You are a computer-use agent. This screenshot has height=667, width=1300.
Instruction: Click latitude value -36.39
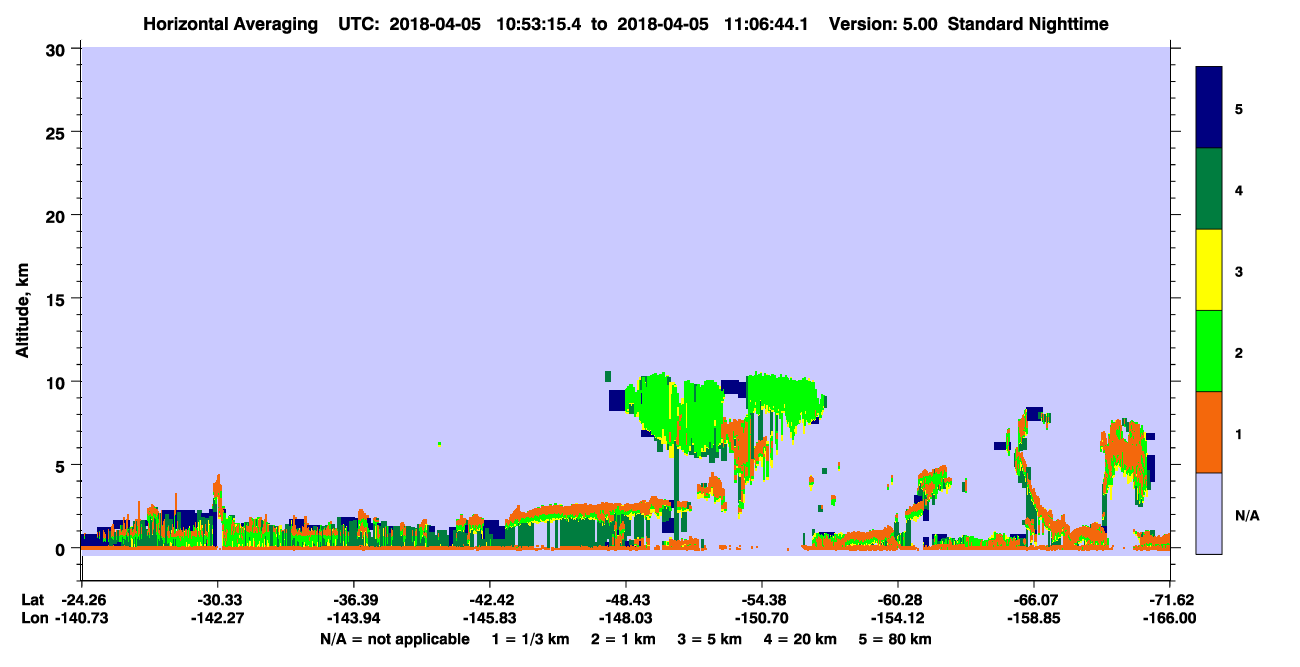(353, 600)
